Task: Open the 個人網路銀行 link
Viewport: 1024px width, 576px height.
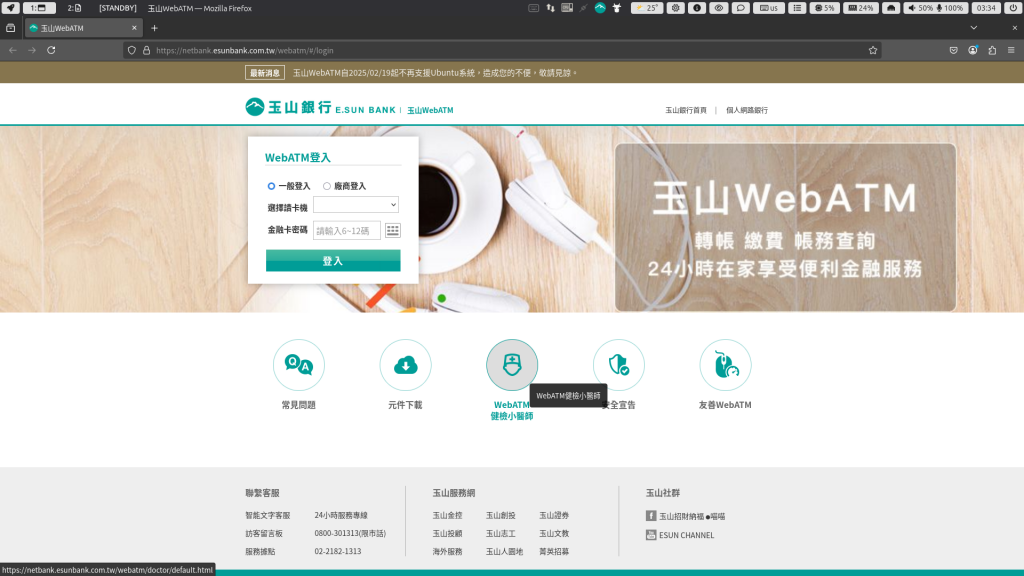Action: (x=746, y=110)
